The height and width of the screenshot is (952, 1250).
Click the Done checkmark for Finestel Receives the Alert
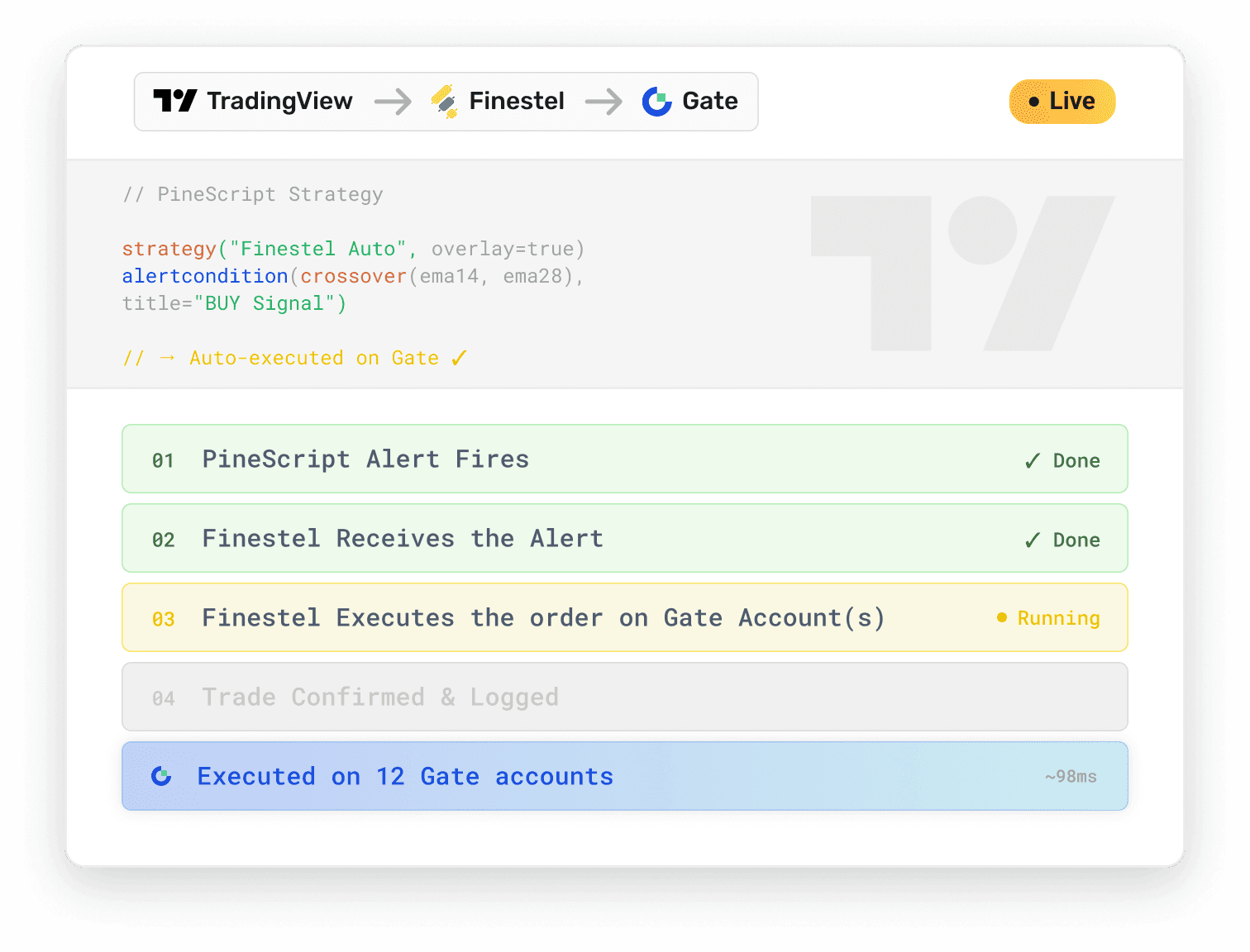coord(1033,540)
